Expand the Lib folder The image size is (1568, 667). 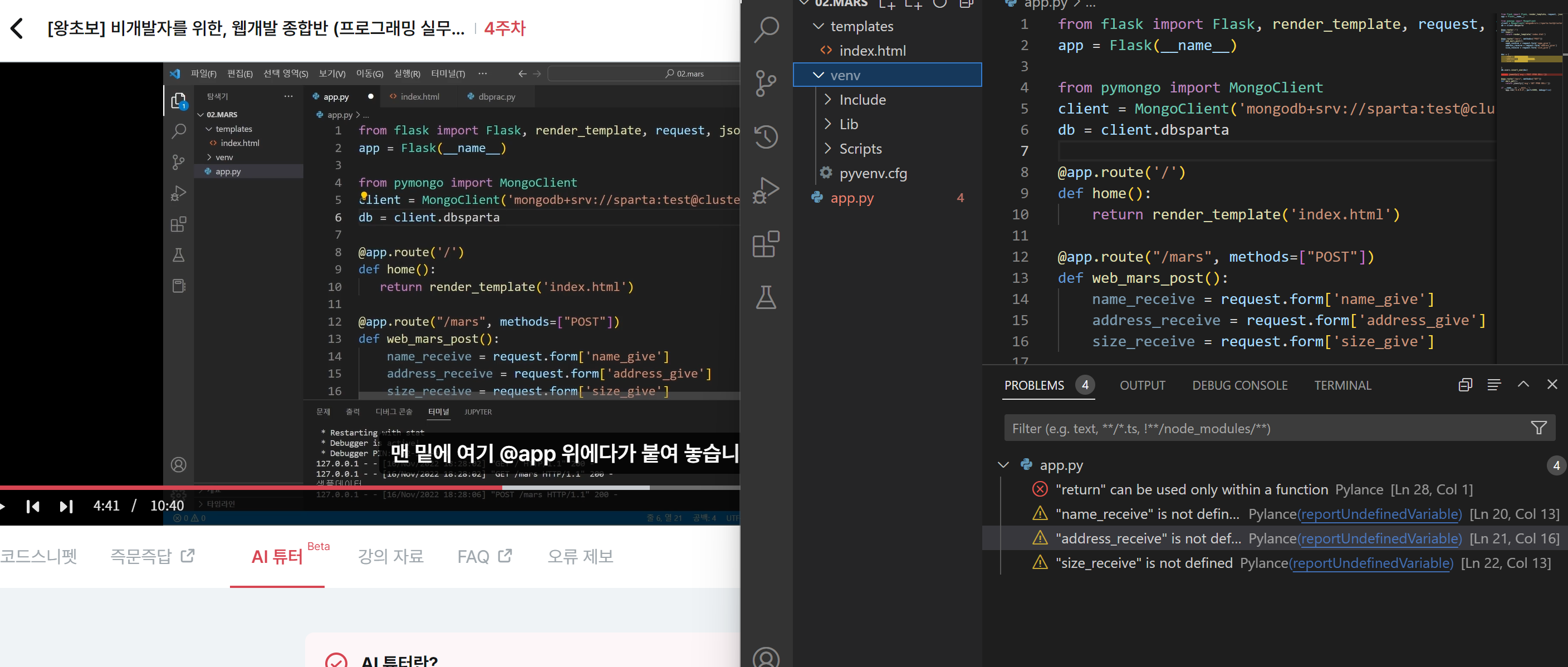pos(828,124)
